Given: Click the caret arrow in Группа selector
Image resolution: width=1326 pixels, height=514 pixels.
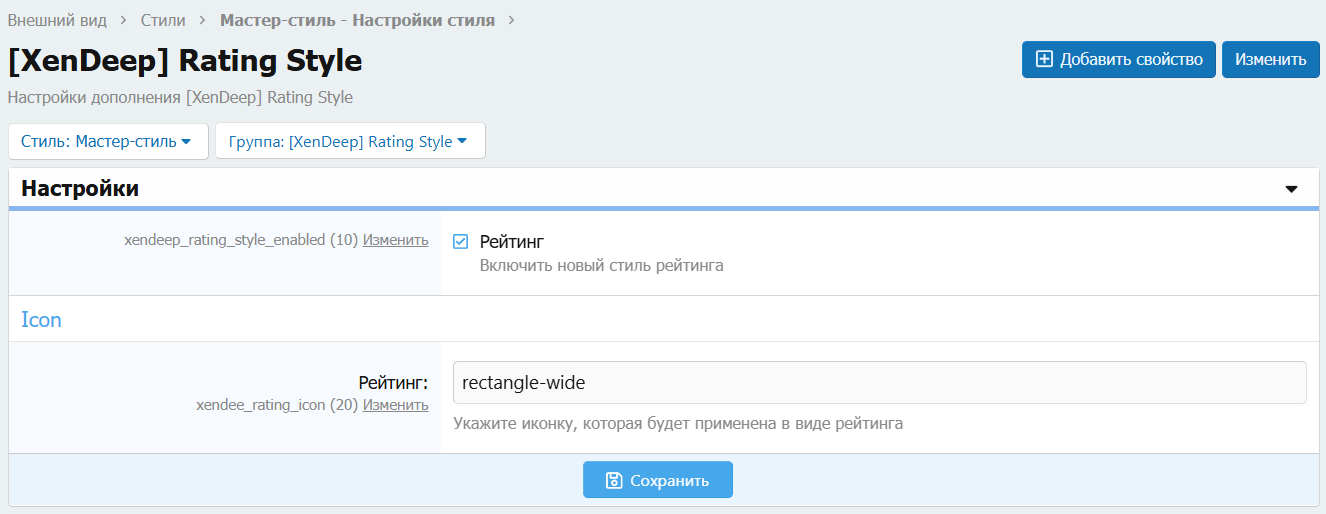Looking at the screenshot, I should (462, 142).
